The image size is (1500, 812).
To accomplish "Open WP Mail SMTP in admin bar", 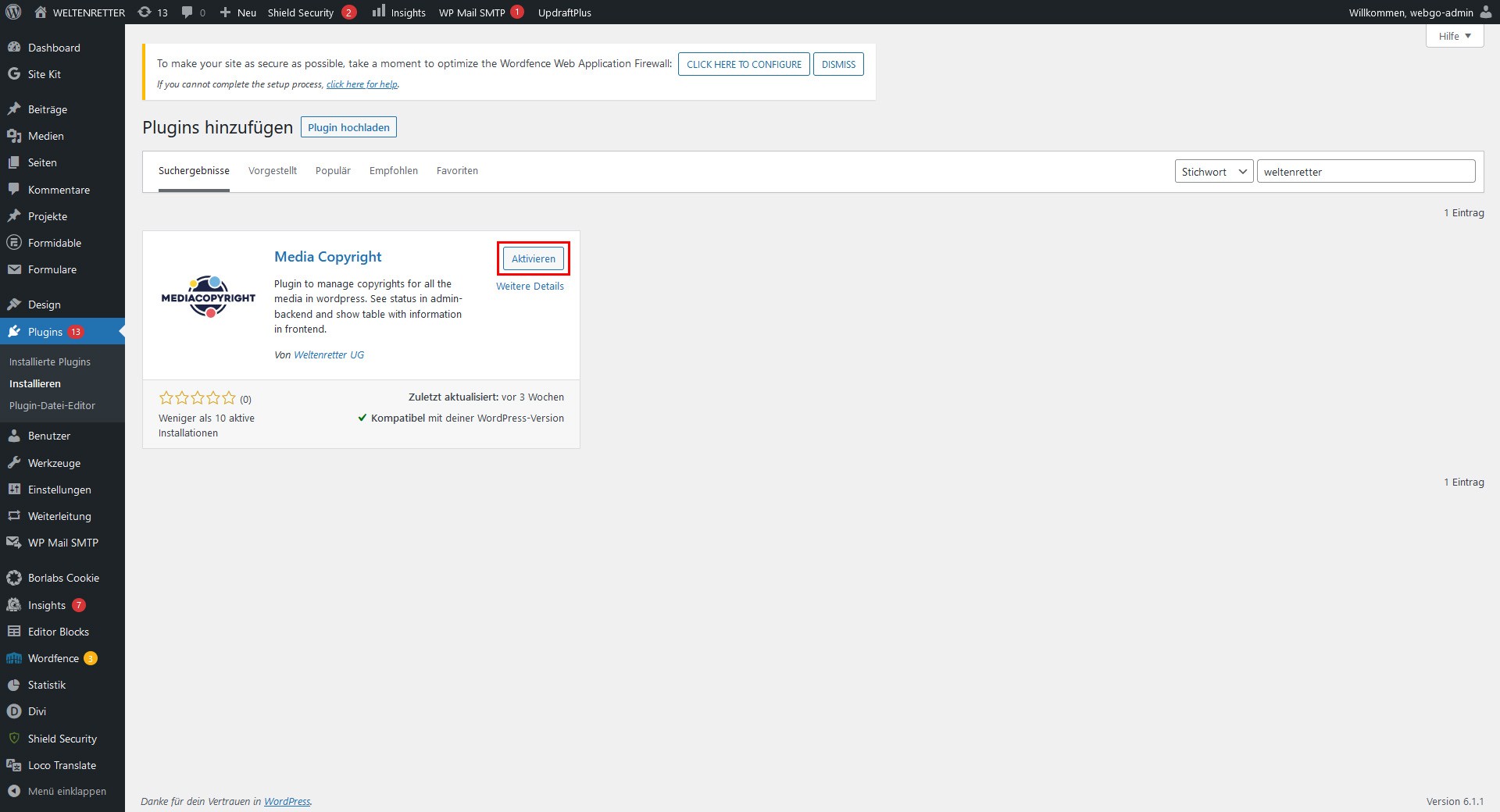I will coord(481,12).
